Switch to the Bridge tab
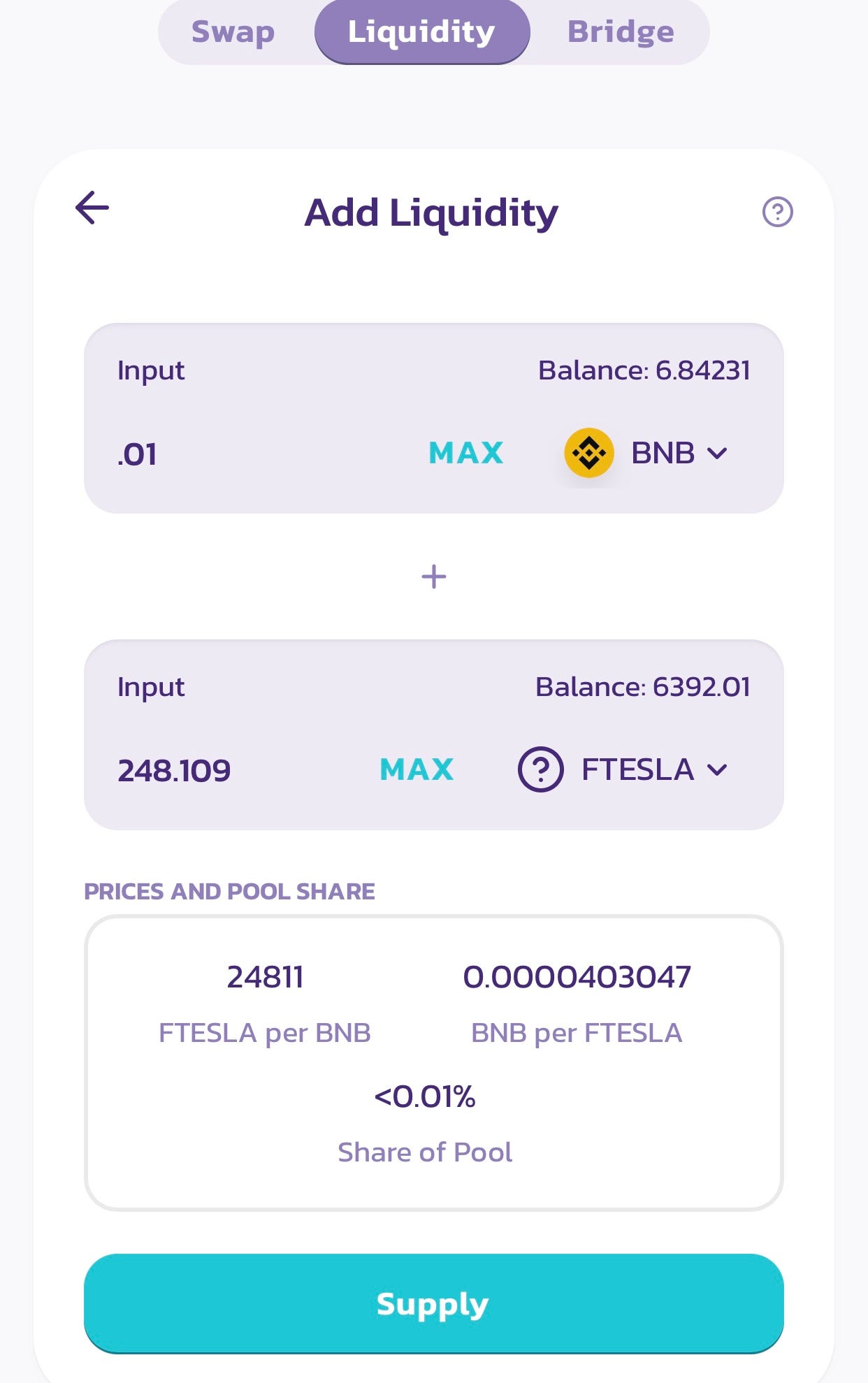 coord(621,32)
